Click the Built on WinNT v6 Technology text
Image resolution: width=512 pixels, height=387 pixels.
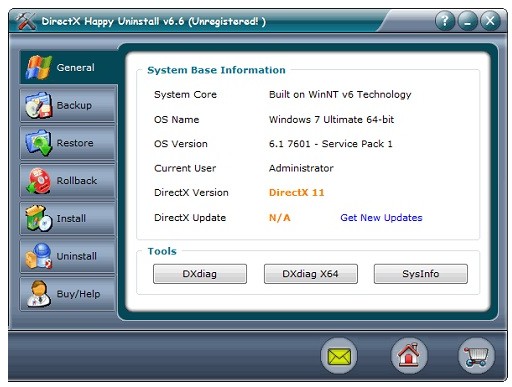click(340, 95)
